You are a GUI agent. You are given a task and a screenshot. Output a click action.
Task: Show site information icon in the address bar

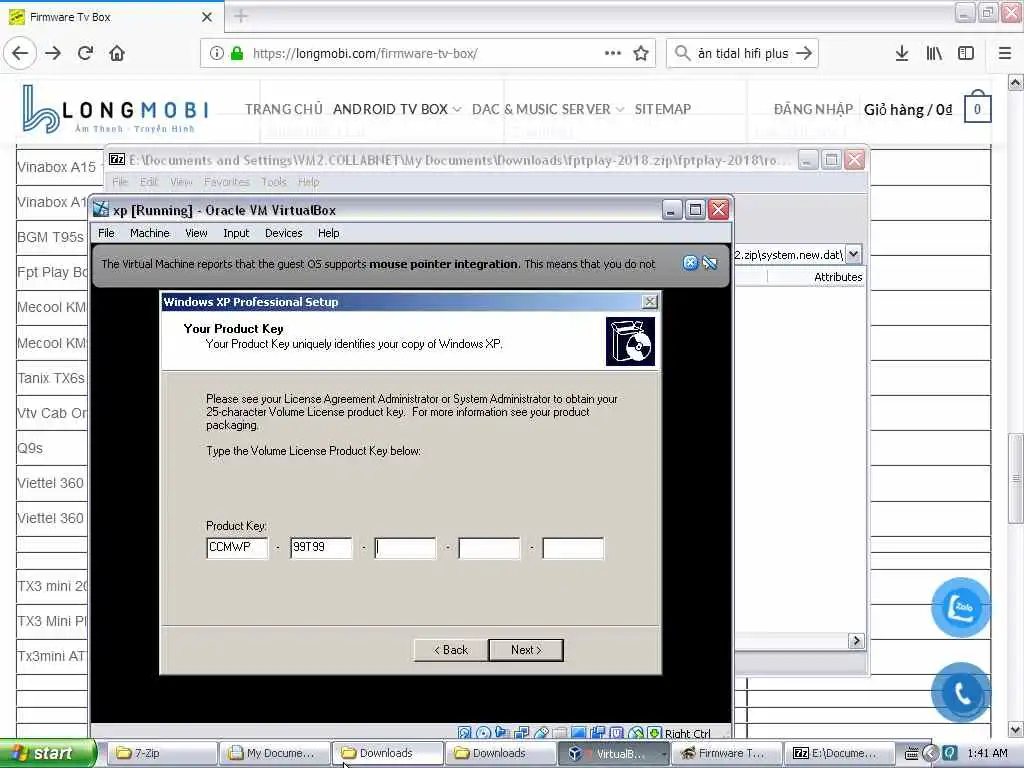tap(217, 53)
